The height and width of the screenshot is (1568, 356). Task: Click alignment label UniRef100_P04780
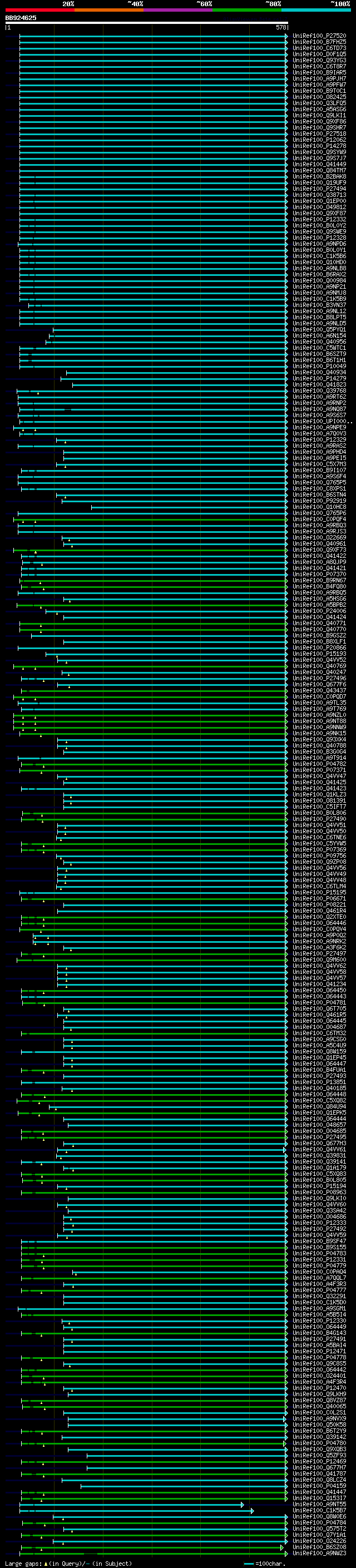319,1444
